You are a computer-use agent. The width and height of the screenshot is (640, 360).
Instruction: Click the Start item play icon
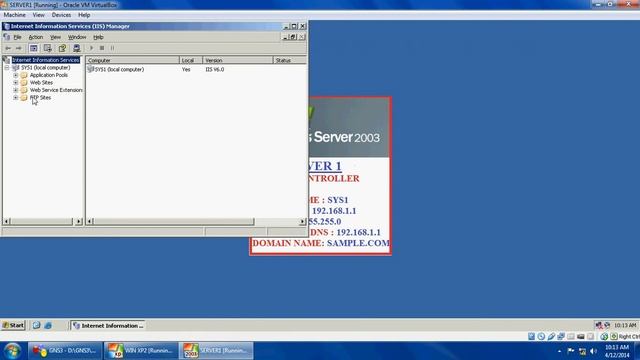pos(91,48)
